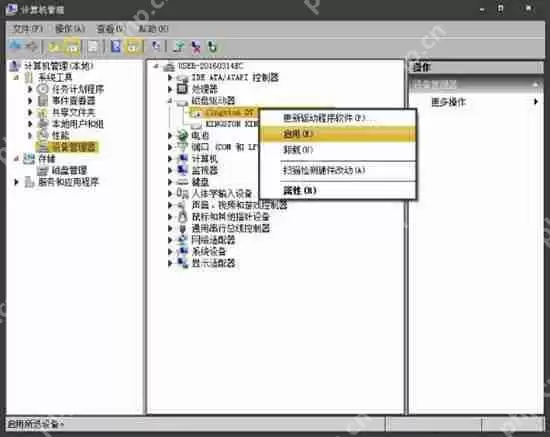Click the status bar text 启用所选设备
The width and height of the screenshot is (550, 437).
click(x=35, y=424)
